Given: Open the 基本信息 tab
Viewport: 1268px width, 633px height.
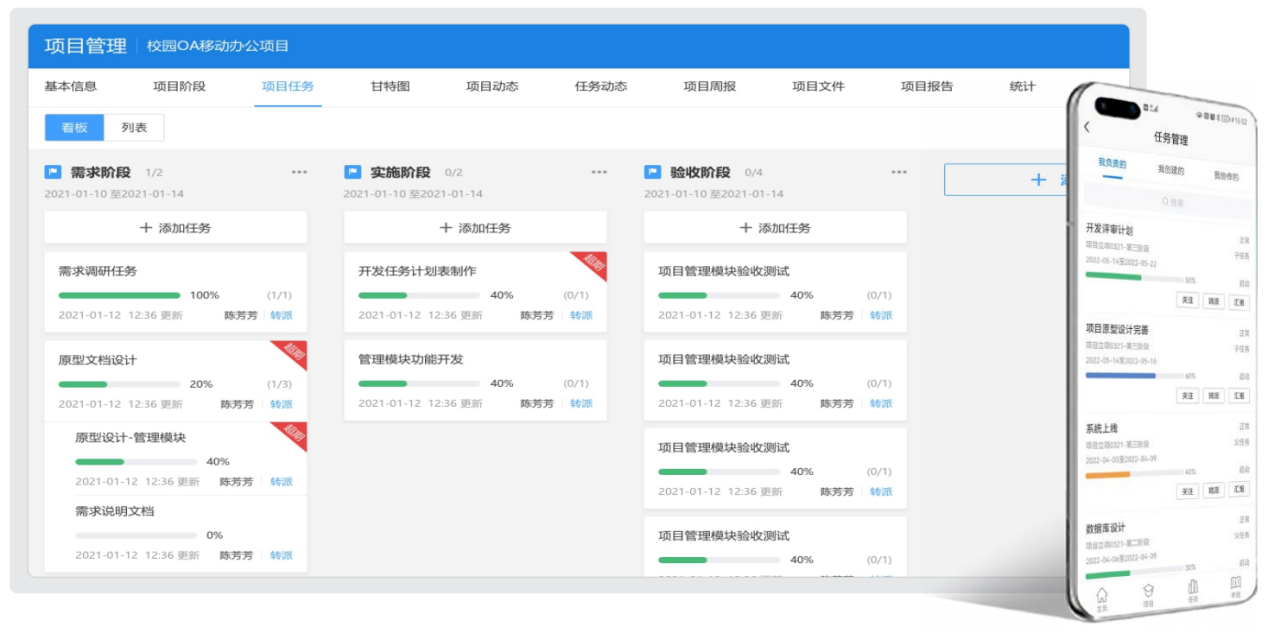Looking at the screenshot, I should point(71,86).
